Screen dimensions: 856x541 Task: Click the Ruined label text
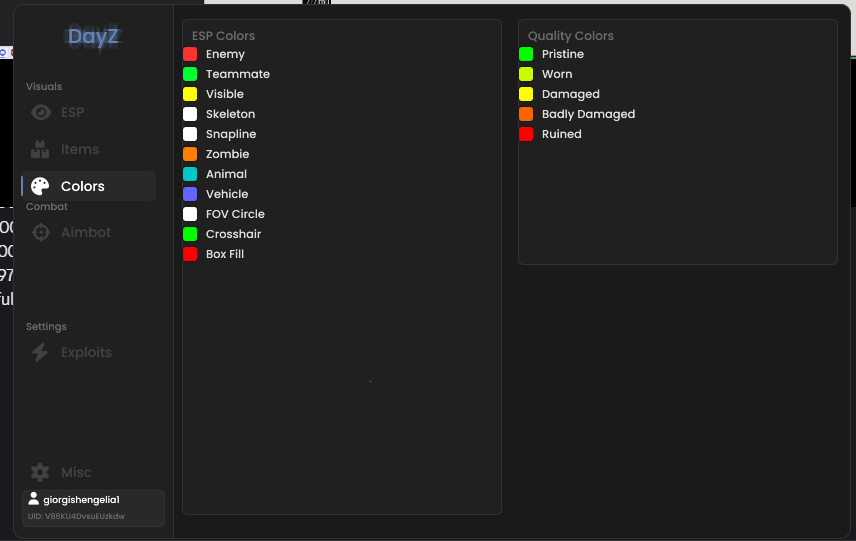(562, 134)
